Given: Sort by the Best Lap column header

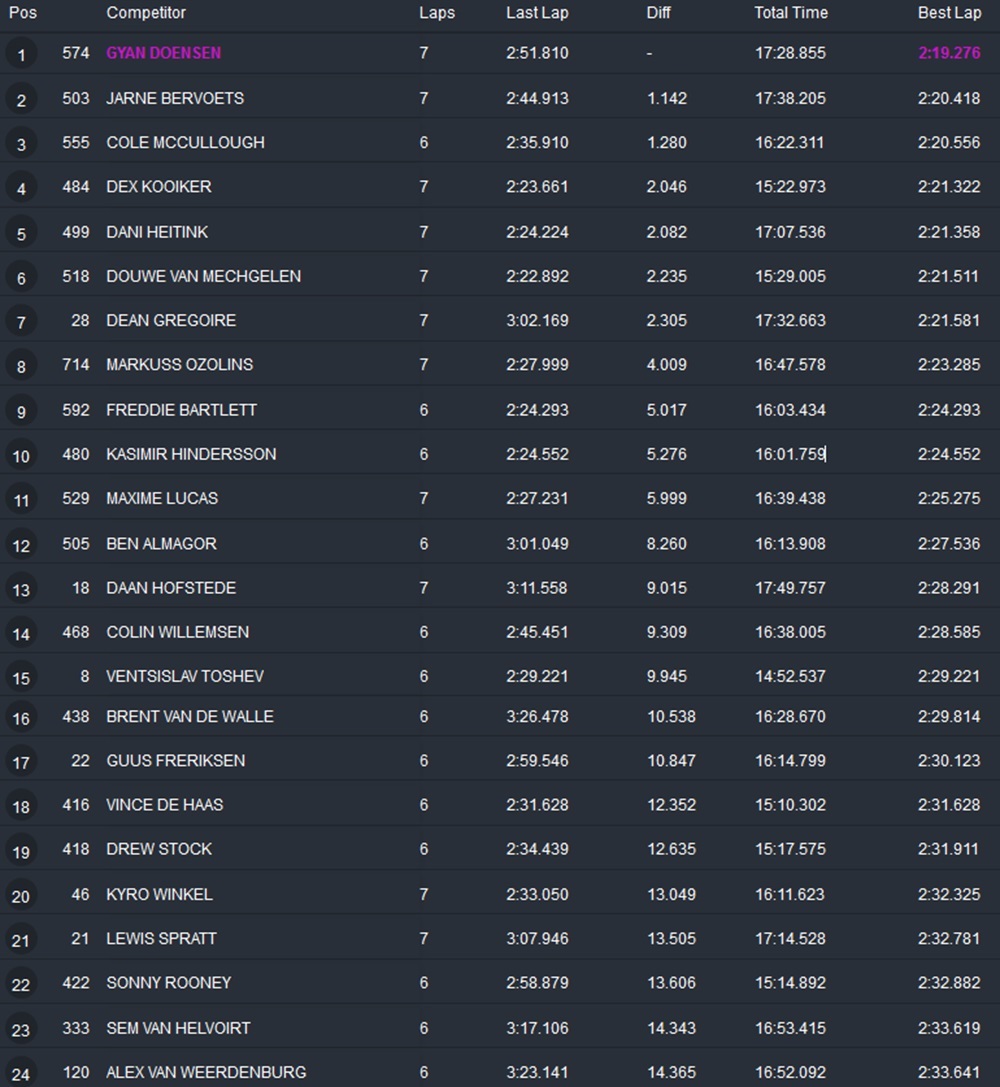Looking at the screenshot, I should pos(949,13).
